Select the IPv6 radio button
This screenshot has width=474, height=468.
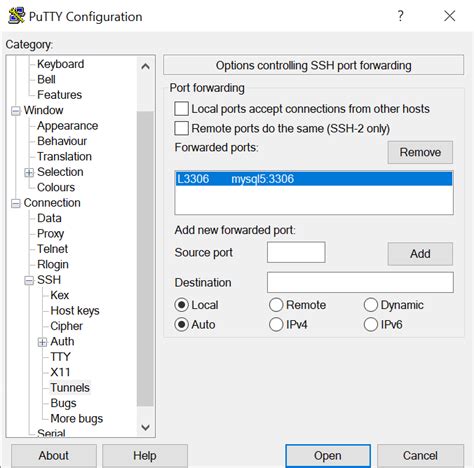coord(371,324)
